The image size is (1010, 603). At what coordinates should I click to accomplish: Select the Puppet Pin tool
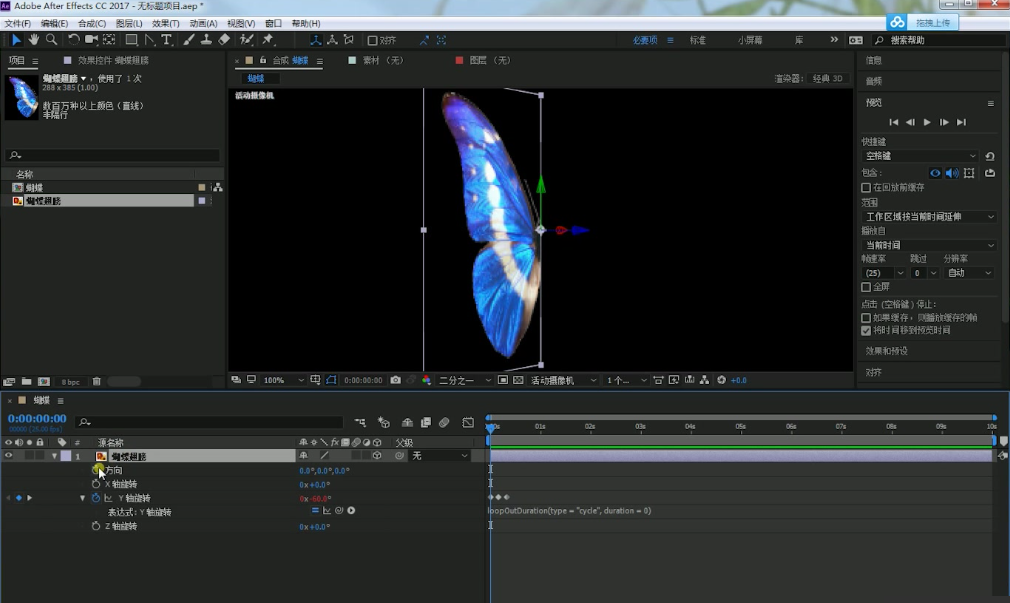(x=268, y=40)
